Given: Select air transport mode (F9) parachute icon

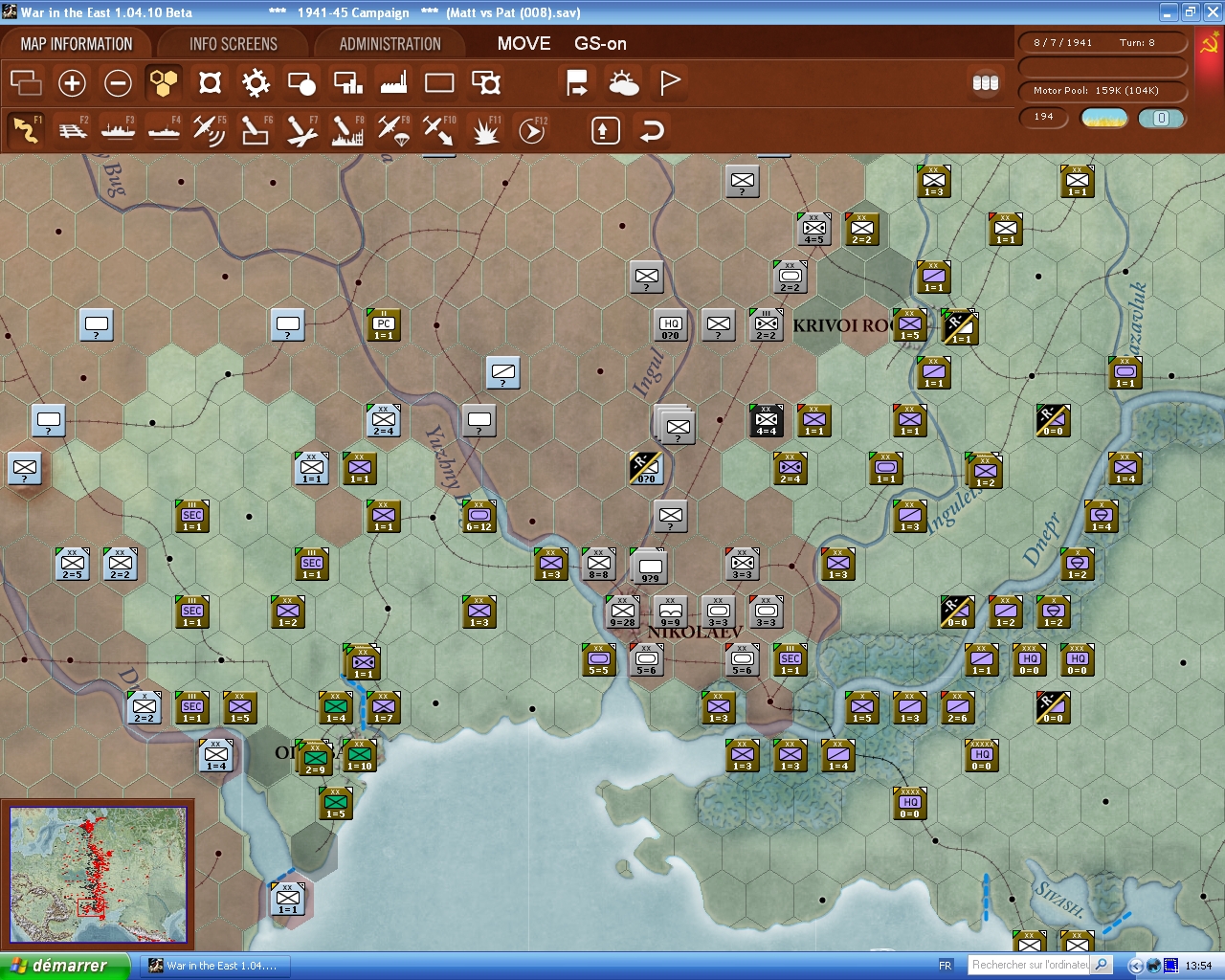Looking at the screenshot, I should (393, 130).
